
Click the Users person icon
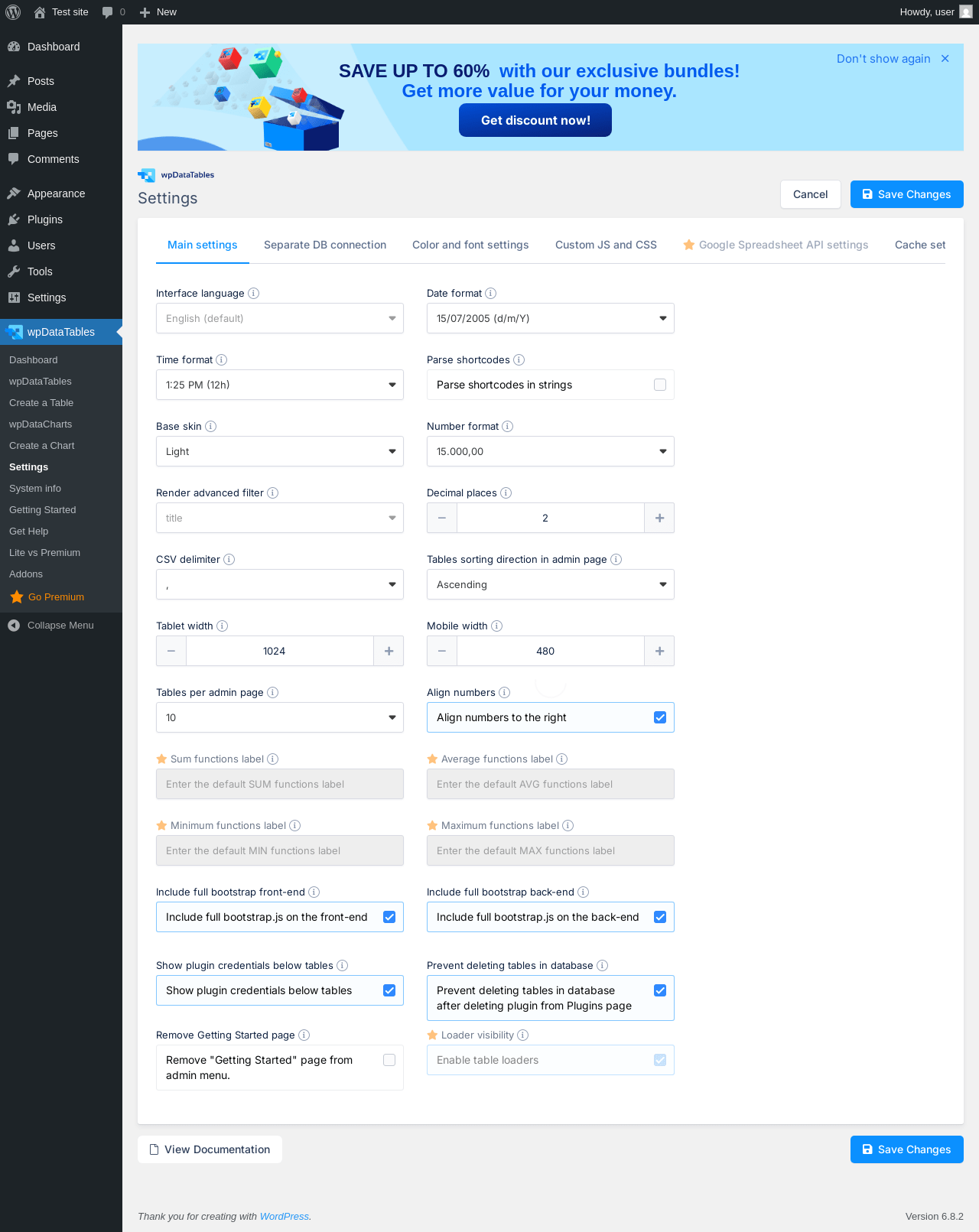[14, 245]
